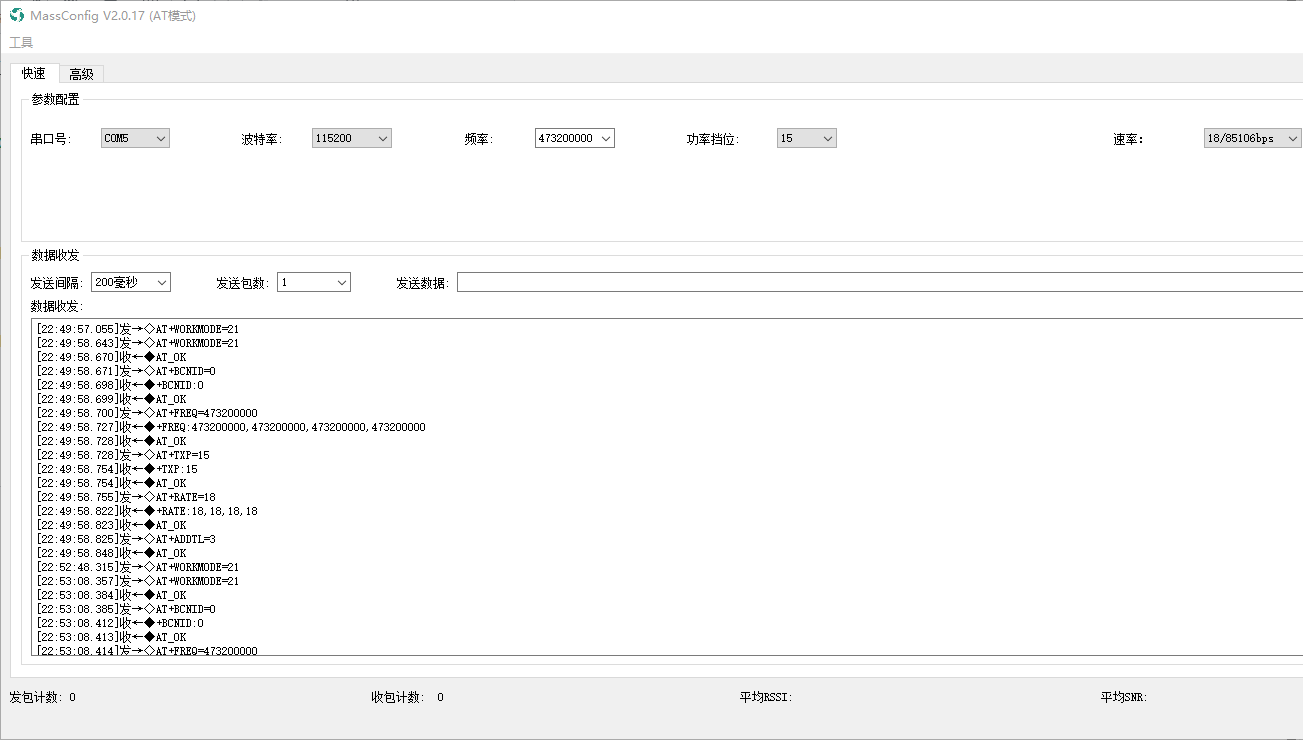Open the 发送间隔 200毫秒 dropdown
The width and height of the screenshot is (1303, 740).
131,282
